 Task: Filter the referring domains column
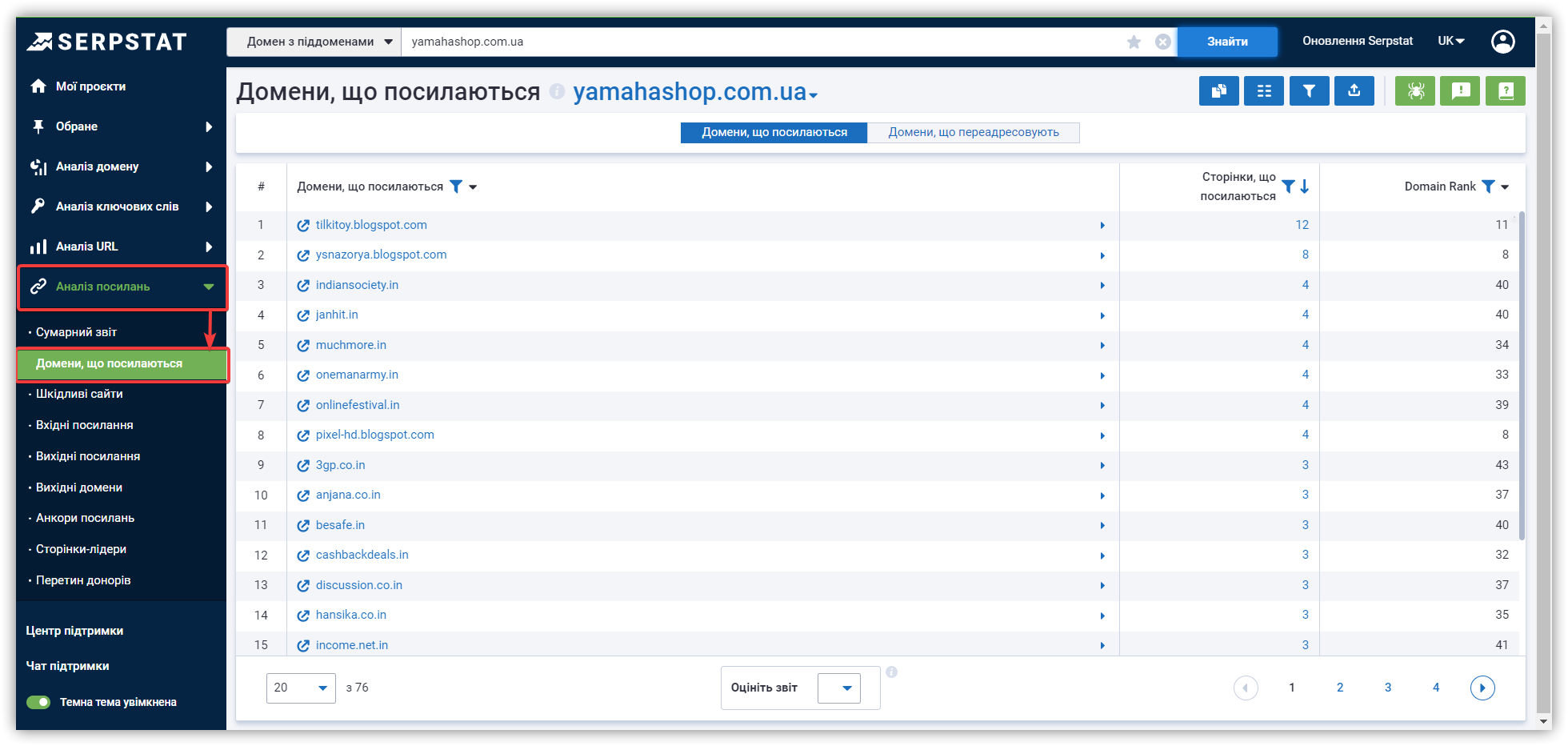tap(456, 186)
